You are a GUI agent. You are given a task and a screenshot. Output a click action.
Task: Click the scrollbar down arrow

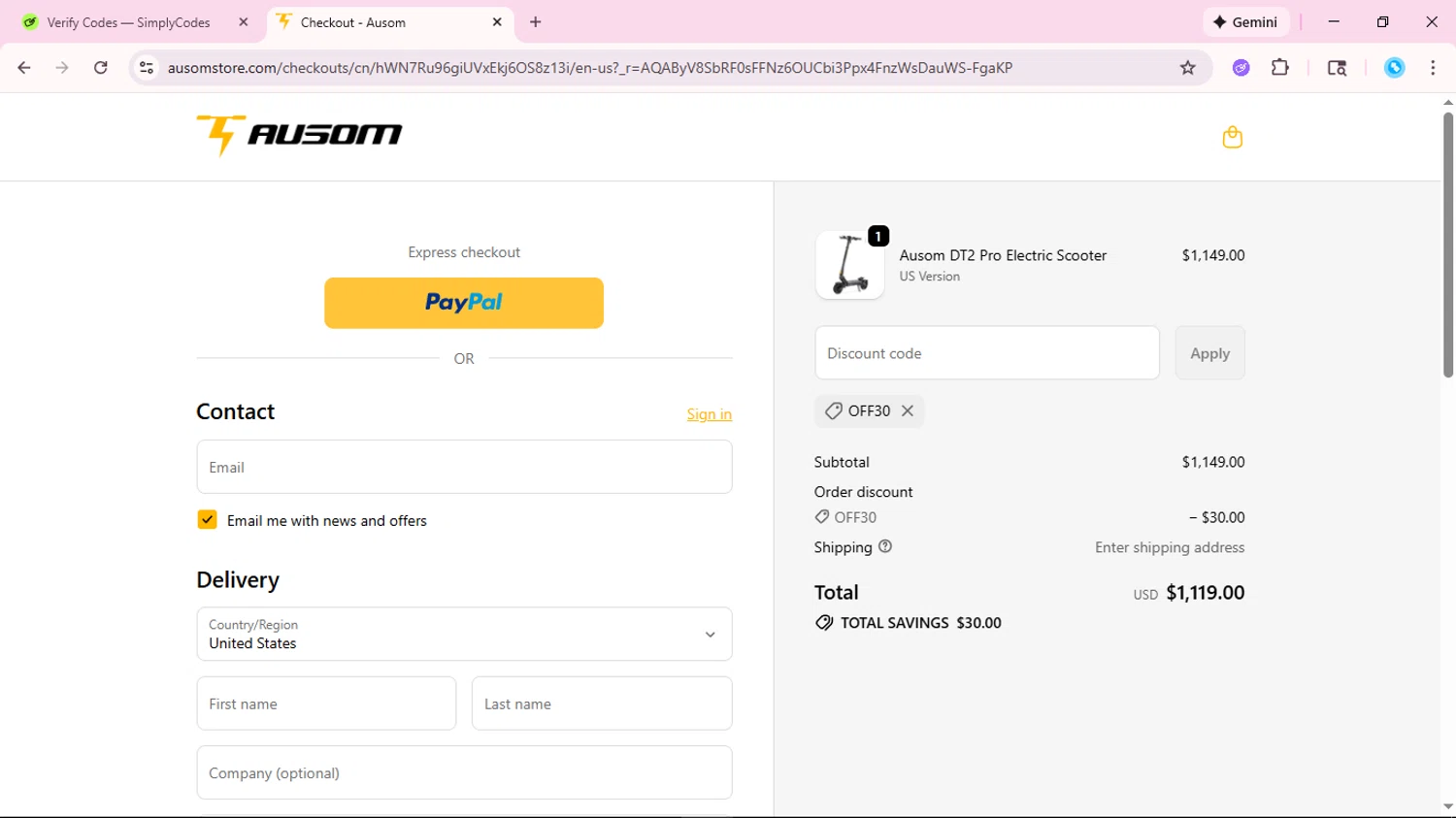[x=1447, y=807]
